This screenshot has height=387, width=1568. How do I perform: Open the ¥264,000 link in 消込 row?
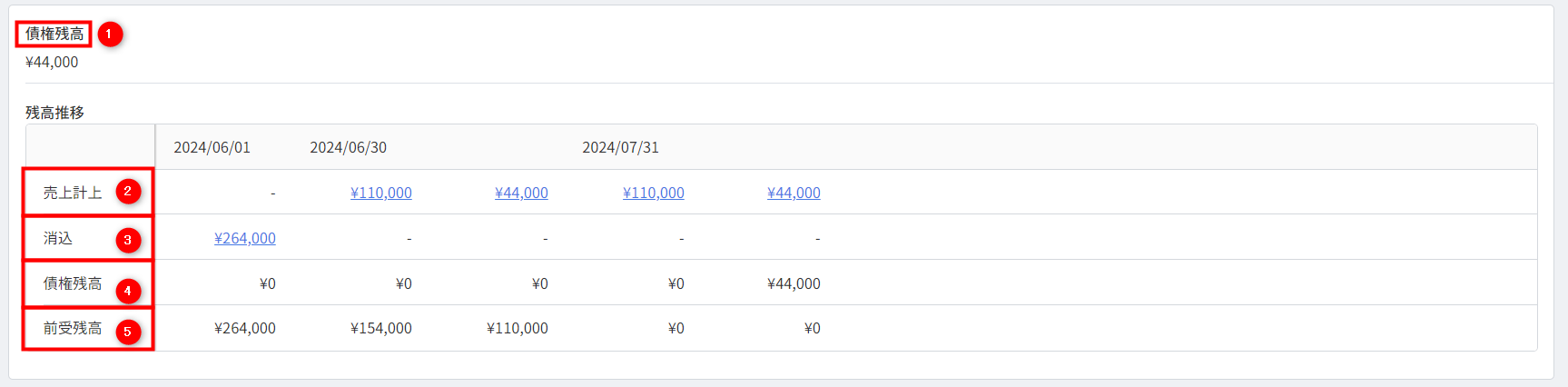pos(245,238)
